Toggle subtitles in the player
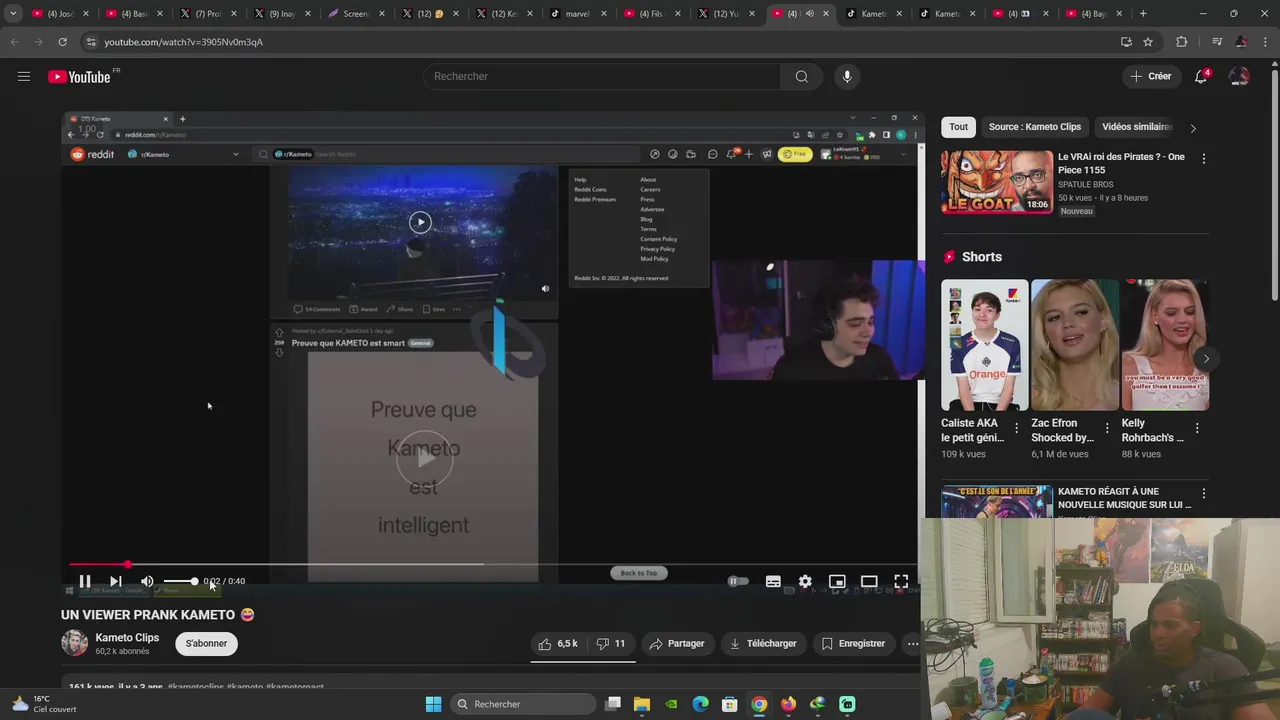Viewport: 1280px width, 720px height. 773,581
